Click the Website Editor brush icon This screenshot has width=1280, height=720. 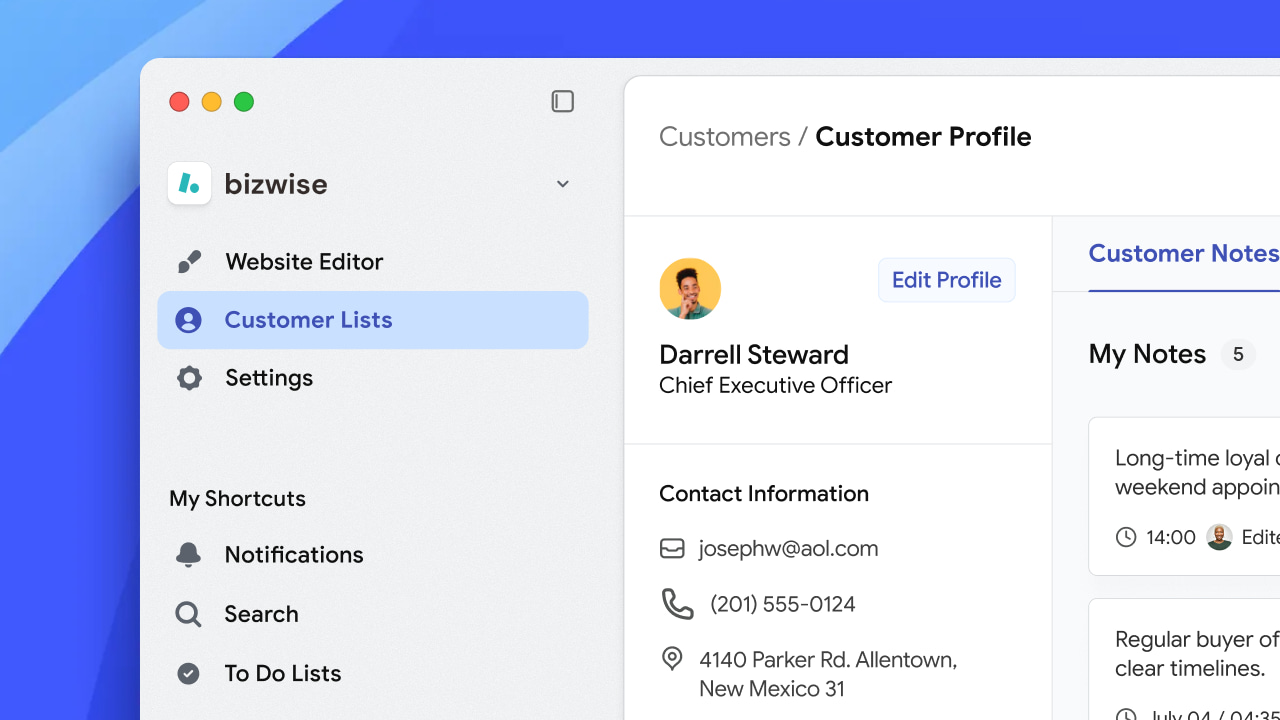coord(188,262)
